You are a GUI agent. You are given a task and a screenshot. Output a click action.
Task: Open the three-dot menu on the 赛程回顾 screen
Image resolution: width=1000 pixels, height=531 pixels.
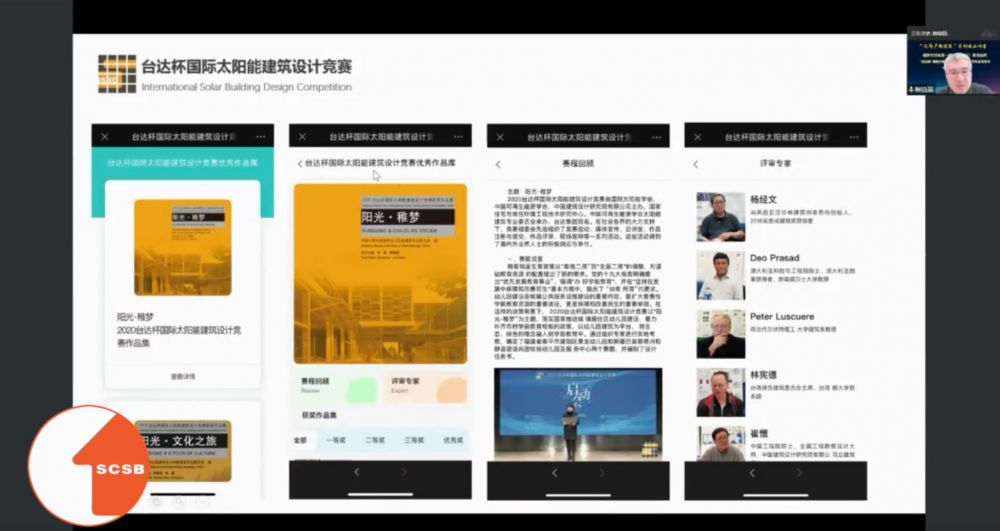(x=656, y=137)
